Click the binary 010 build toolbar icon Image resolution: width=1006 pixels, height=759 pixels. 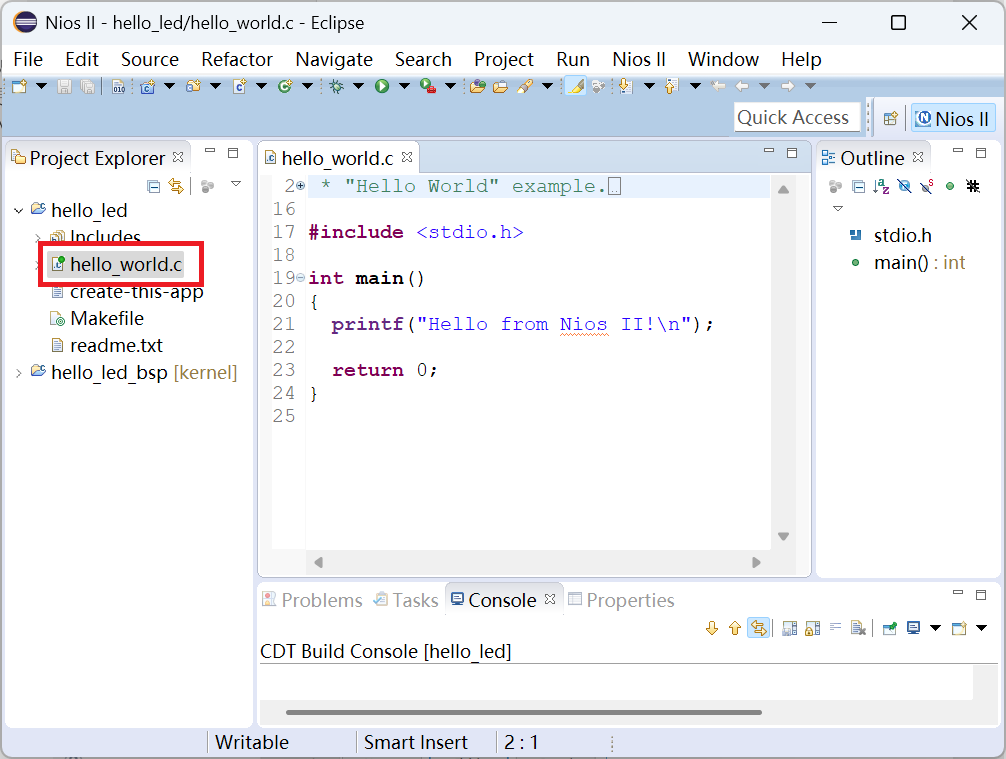[x=119, y=86]
